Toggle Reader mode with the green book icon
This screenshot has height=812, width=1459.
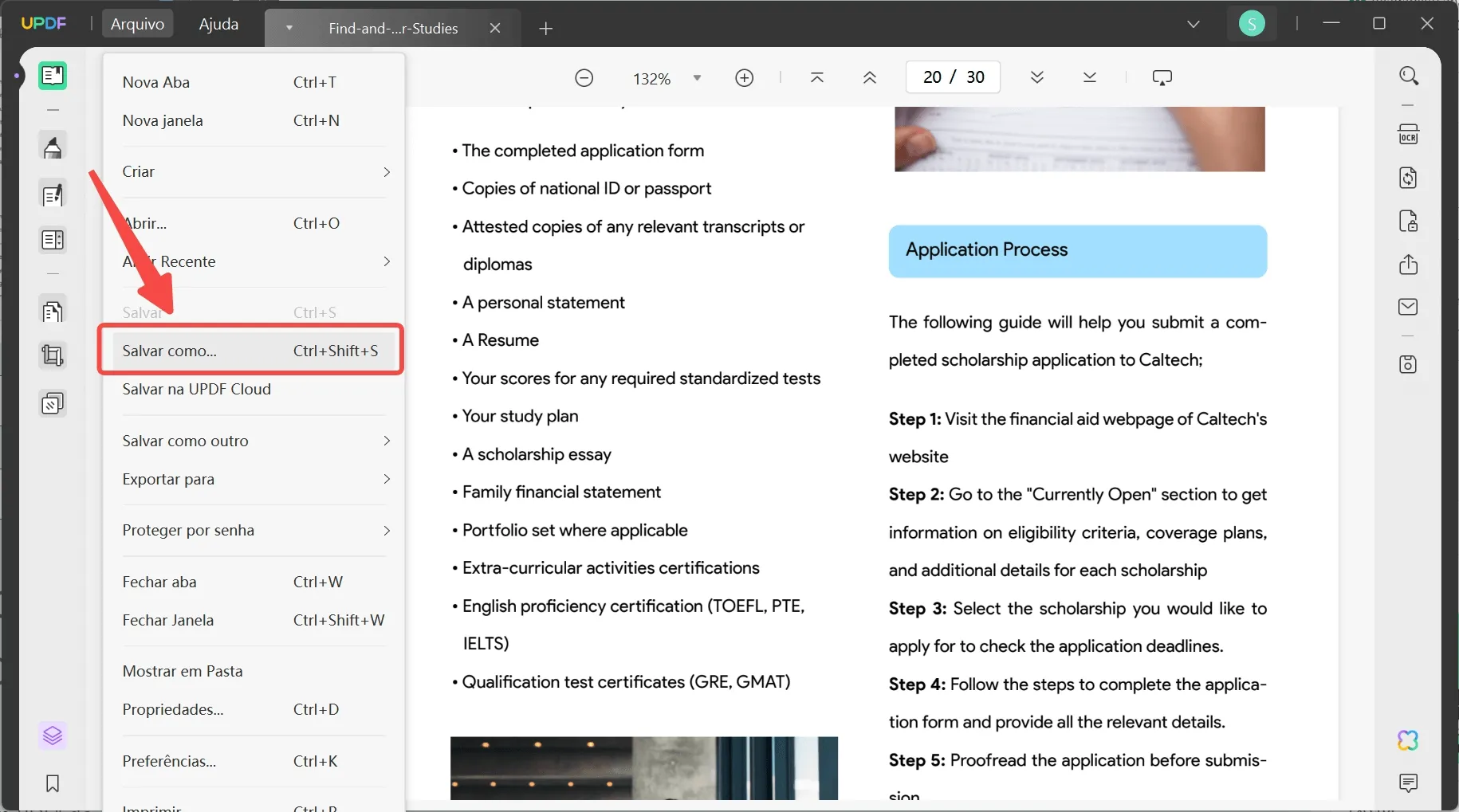coord(53,76)
